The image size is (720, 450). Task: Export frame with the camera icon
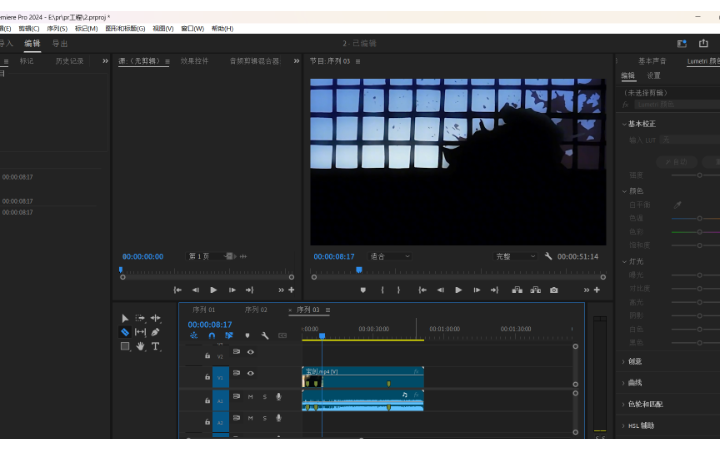click(554, 290)
